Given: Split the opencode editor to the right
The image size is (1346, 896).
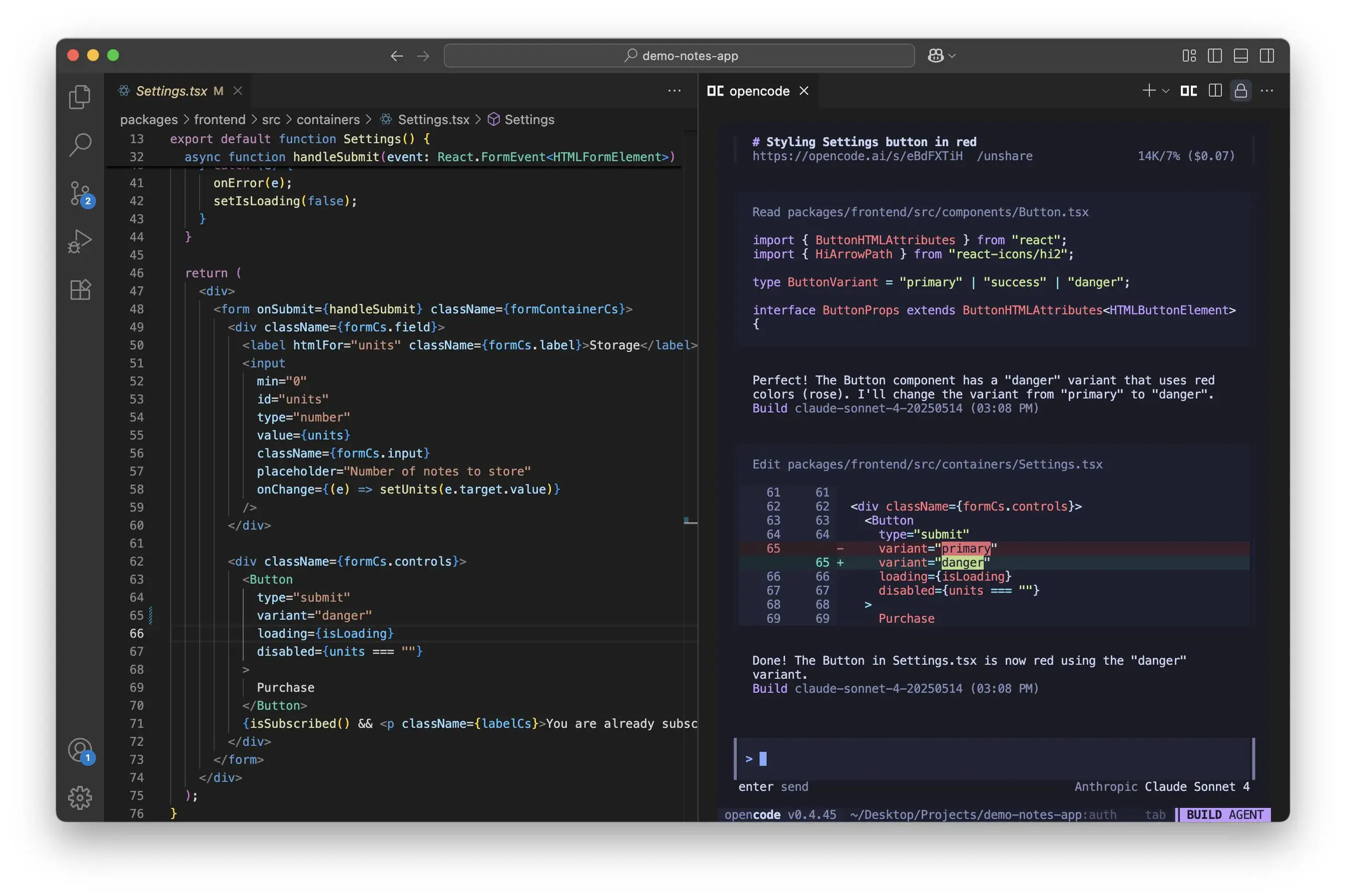Looking at the screenshot, I should (x=1215, y=91).
